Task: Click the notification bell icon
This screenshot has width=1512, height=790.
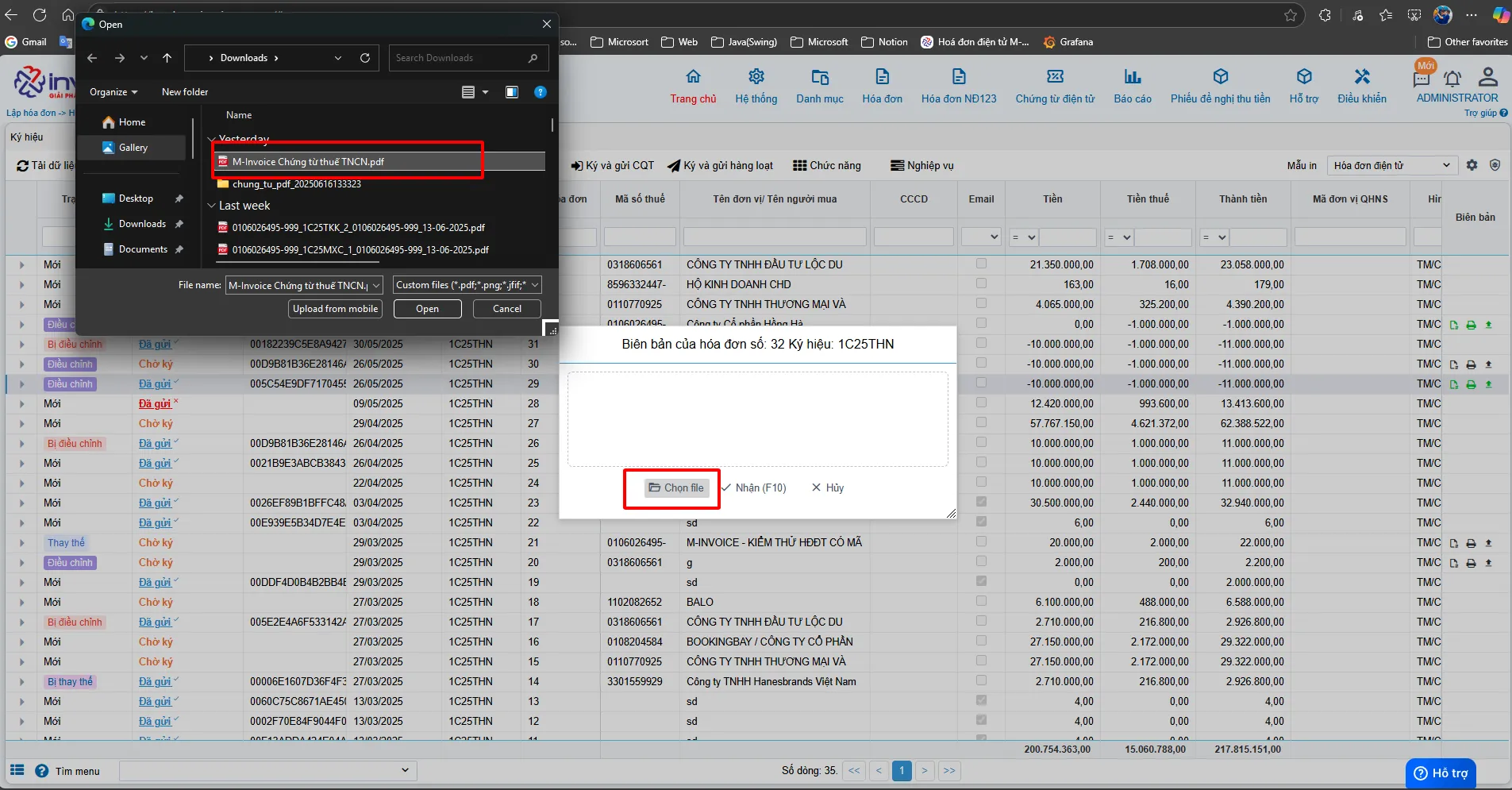Action: (1452, 79)
